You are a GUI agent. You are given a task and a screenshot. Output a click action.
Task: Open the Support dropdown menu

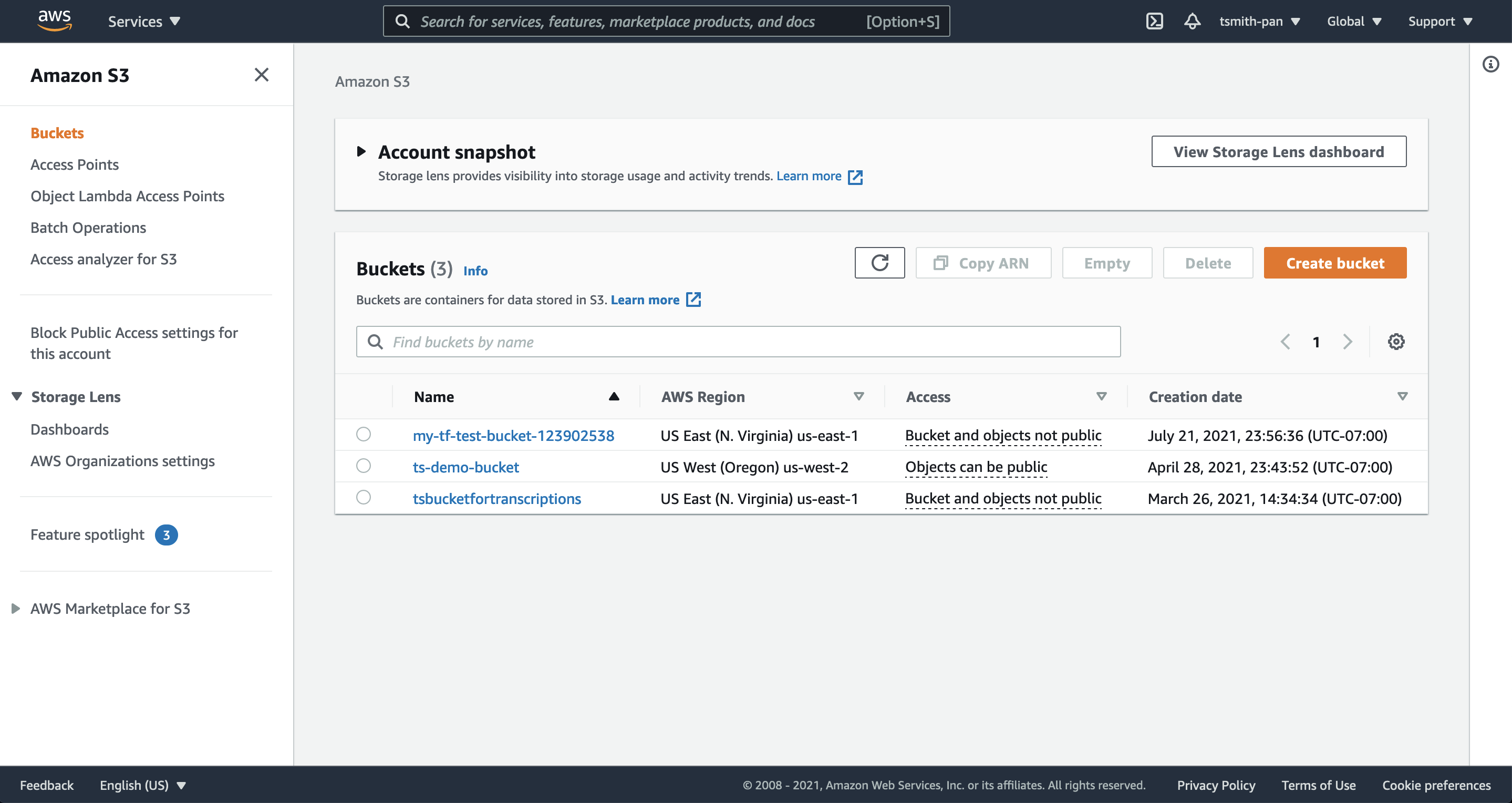coord(1440,22)
